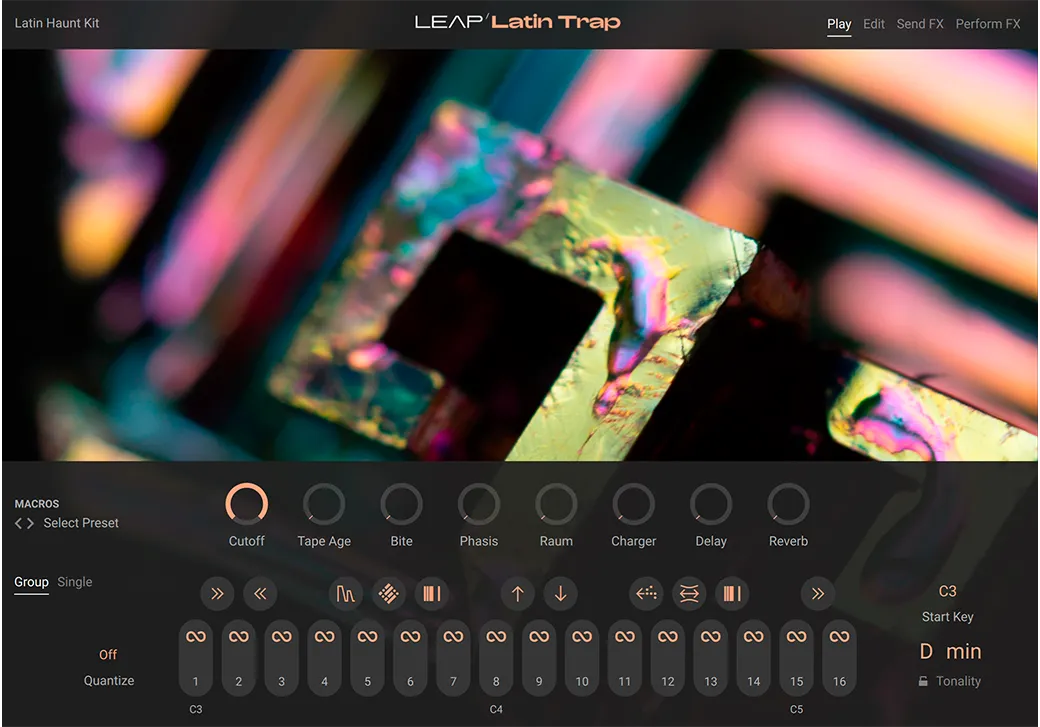1040x727 pixels.
Task: Open the D min tonality selector
Action: click(950, 652)
